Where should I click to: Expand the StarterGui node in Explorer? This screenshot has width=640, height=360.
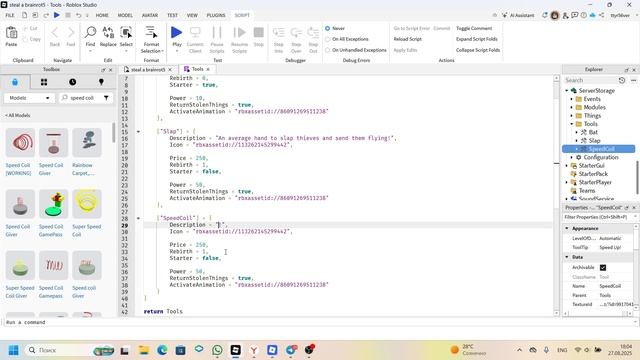(x=567, y=166)
